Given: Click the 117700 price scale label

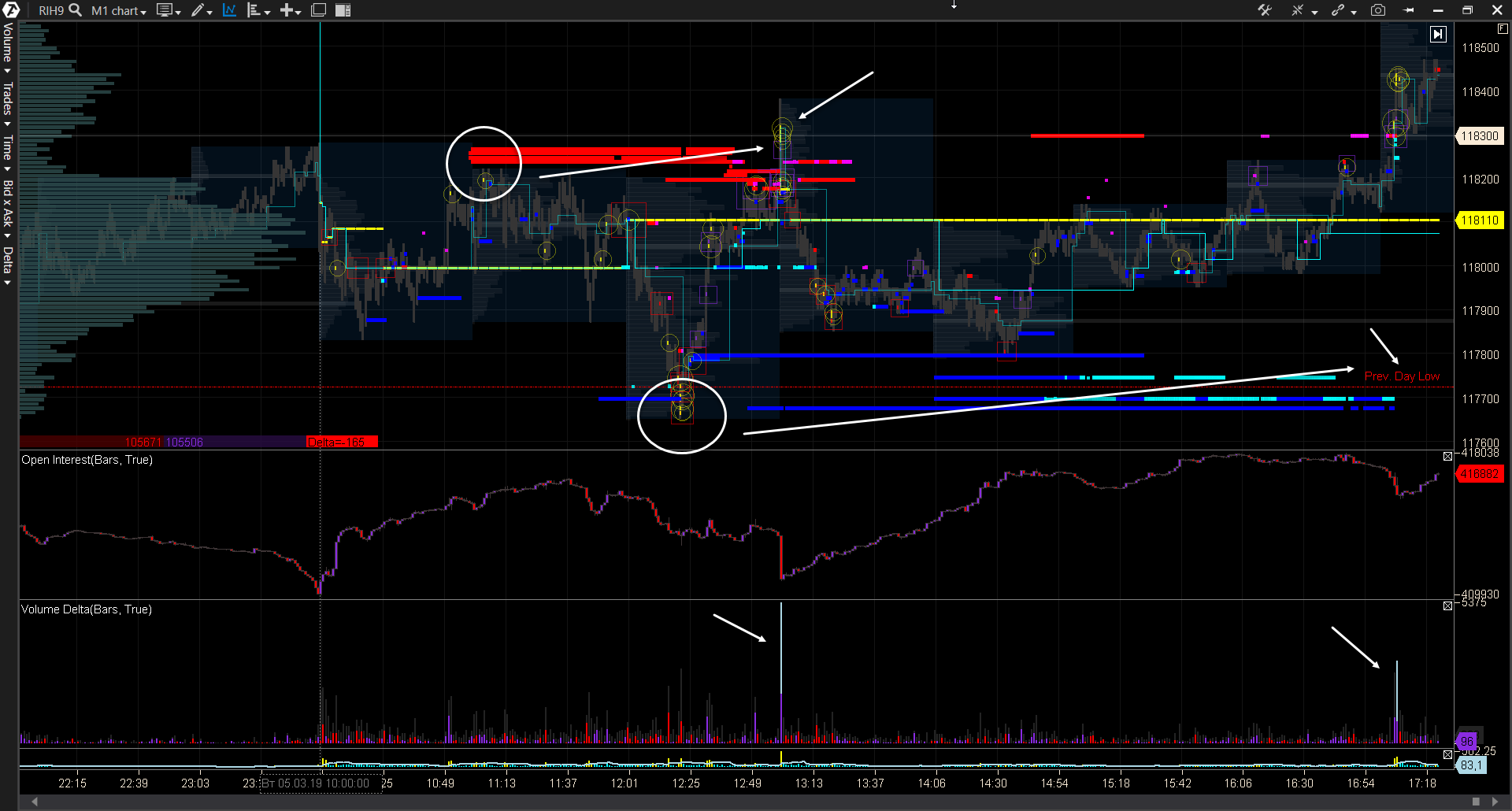Looking at the screenshot, I should 1480,399.
